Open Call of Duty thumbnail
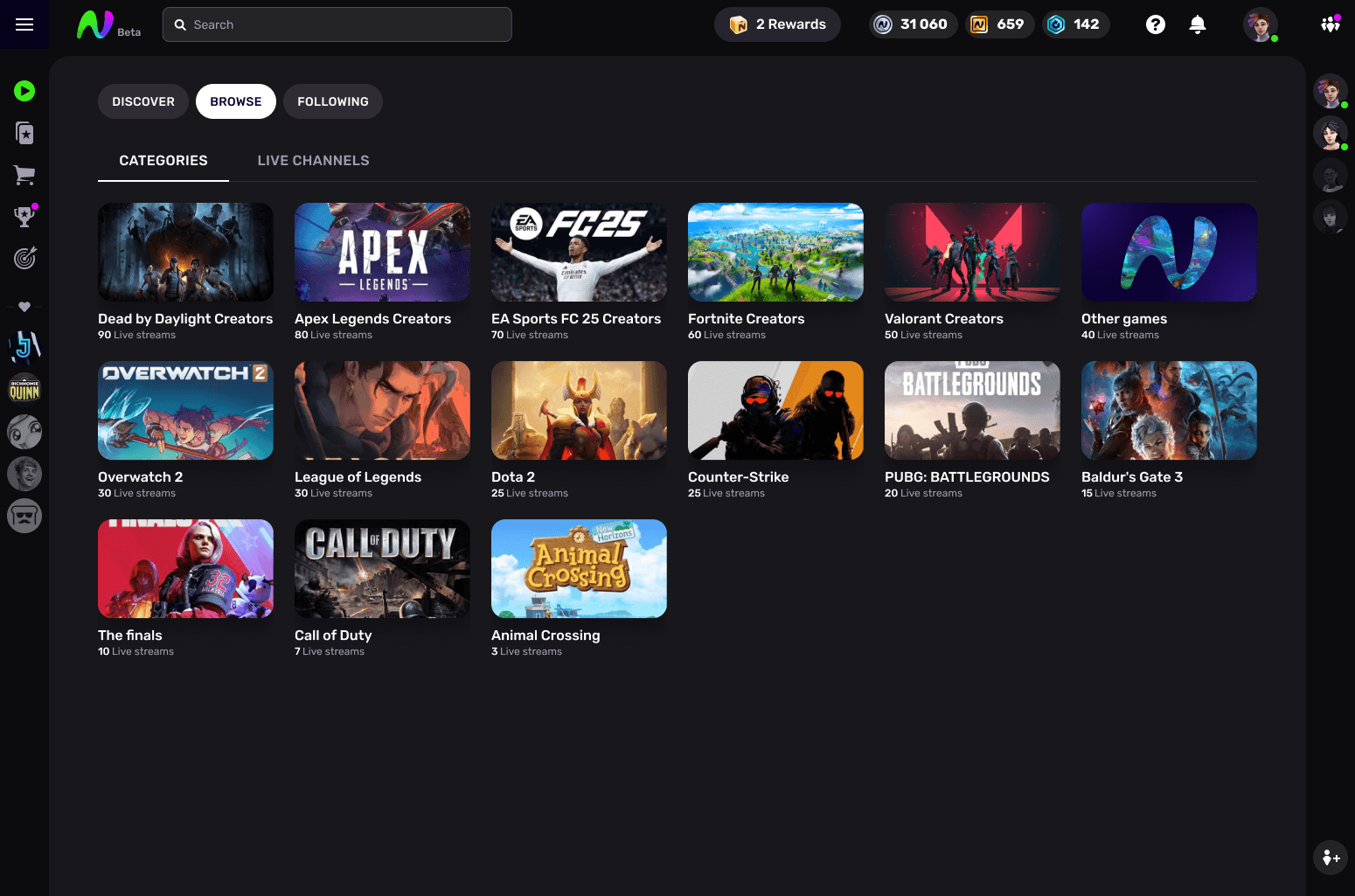Viewport: 1355px width, 896px height. click(x=382, y=569)
